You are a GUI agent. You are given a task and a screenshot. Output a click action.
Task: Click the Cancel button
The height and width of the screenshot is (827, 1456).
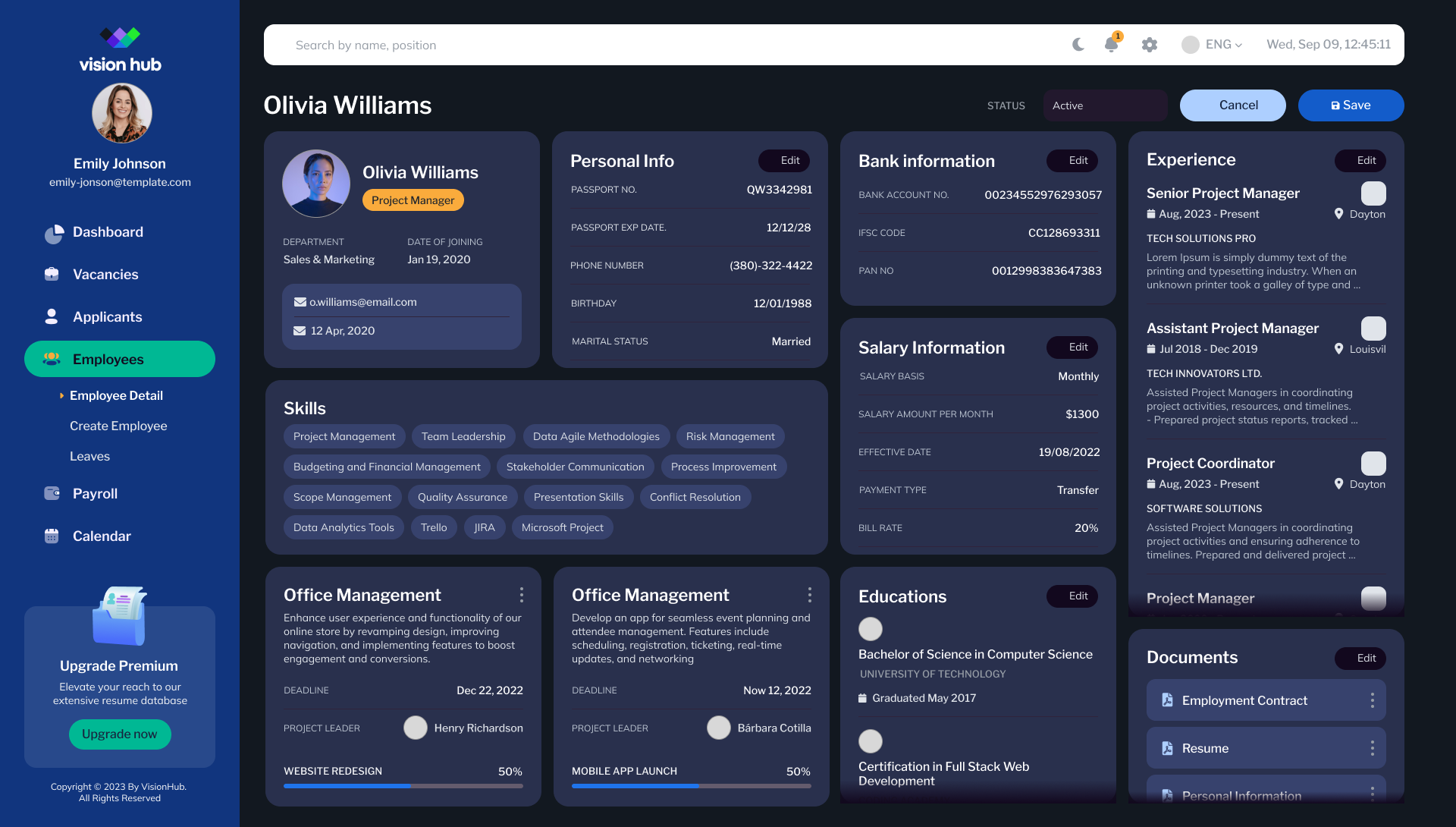pyautogui.click(x=1232, y=105)
